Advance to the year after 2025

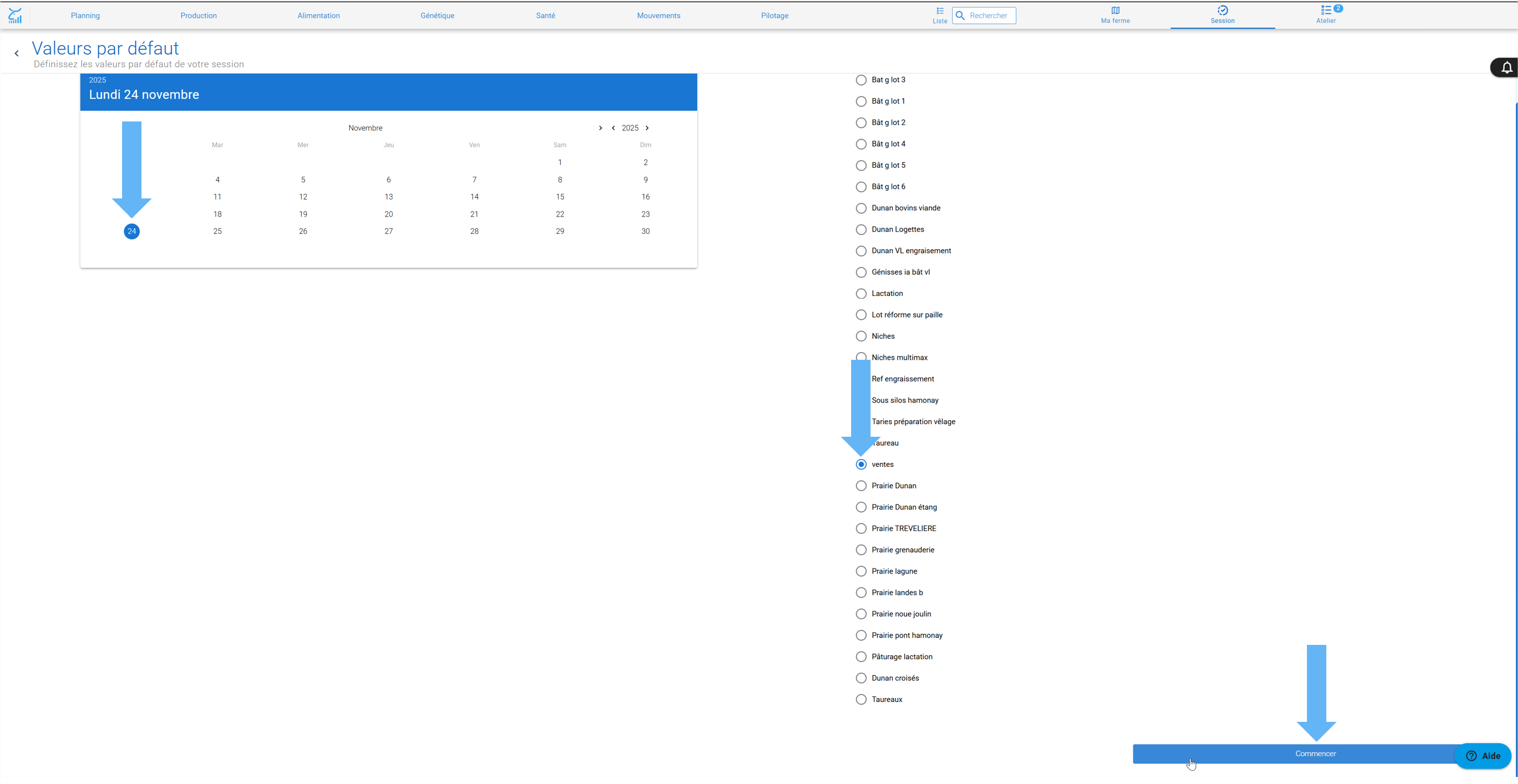tap(647, 128)
